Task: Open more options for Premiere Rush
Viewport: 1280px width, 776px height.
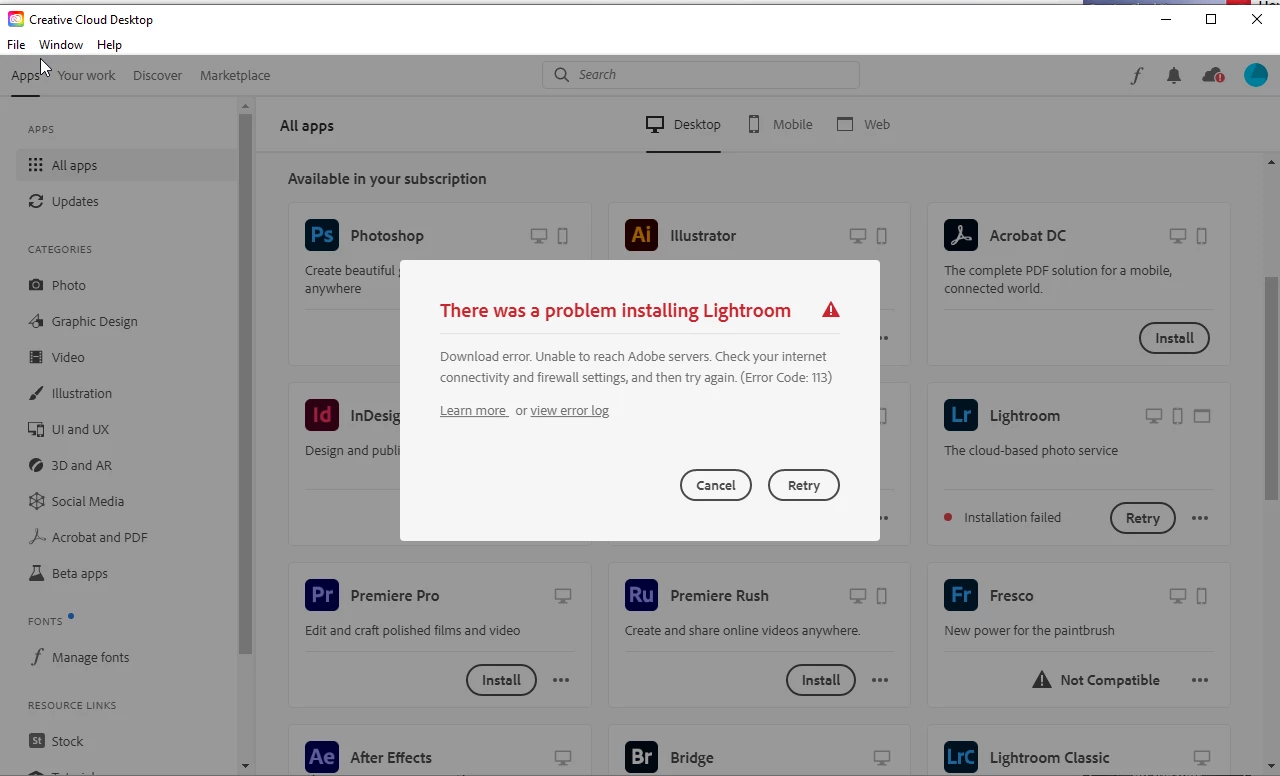Action: 880,680
